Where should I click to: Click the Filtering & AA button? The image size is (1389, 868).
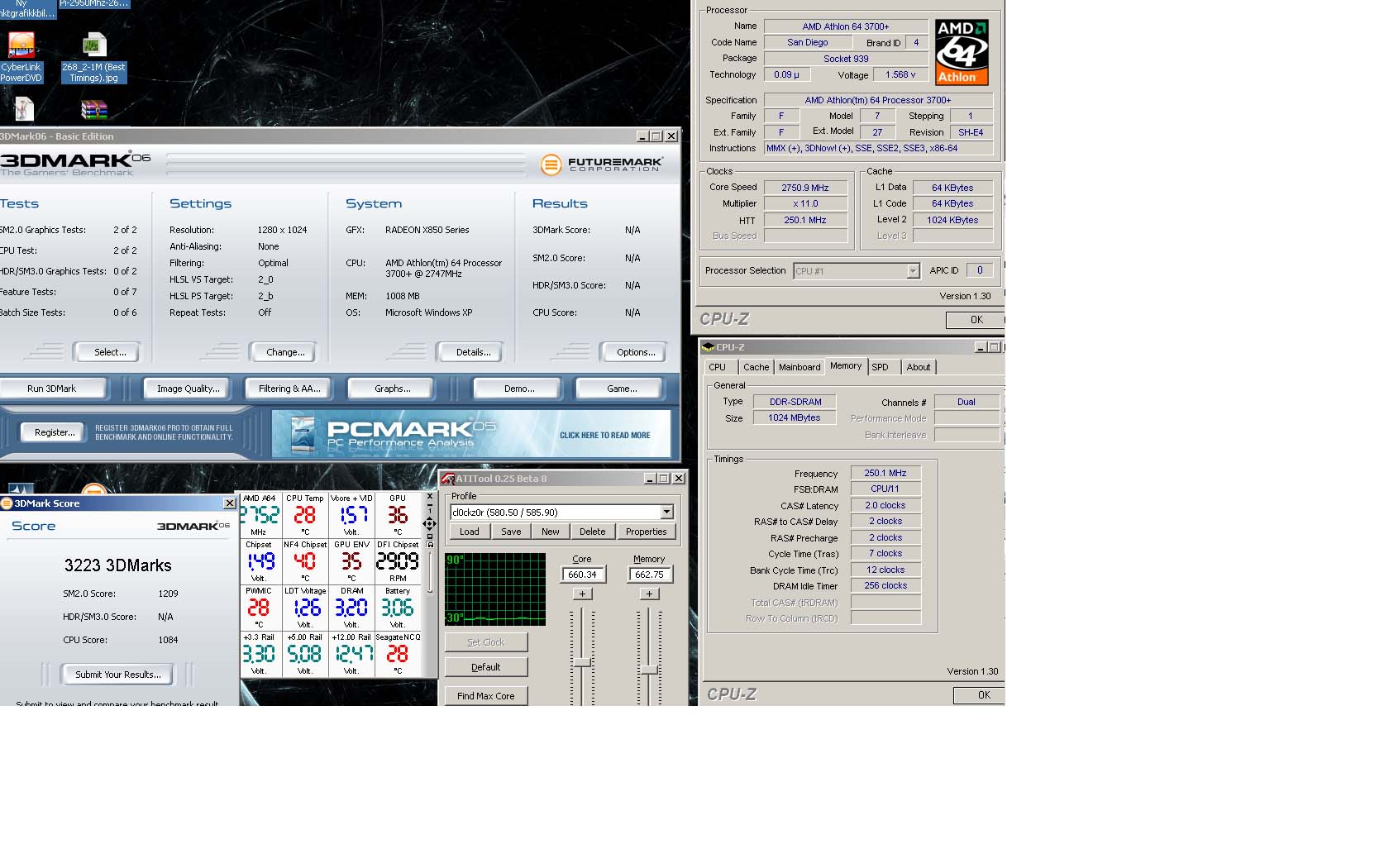tap(289, 389)
